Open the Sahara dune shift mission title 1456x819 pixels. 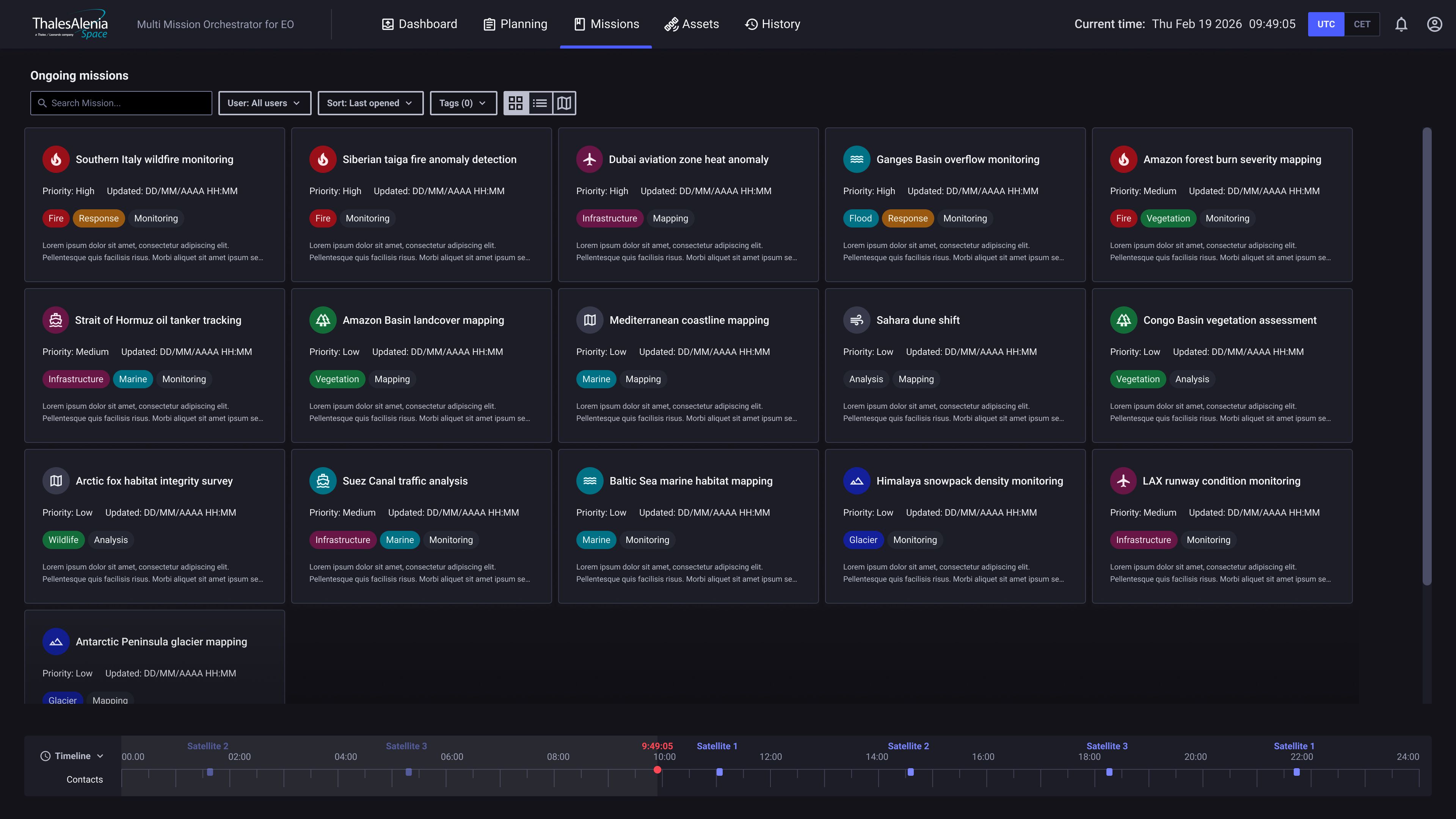pyautogui.click(x=918, y=320)
